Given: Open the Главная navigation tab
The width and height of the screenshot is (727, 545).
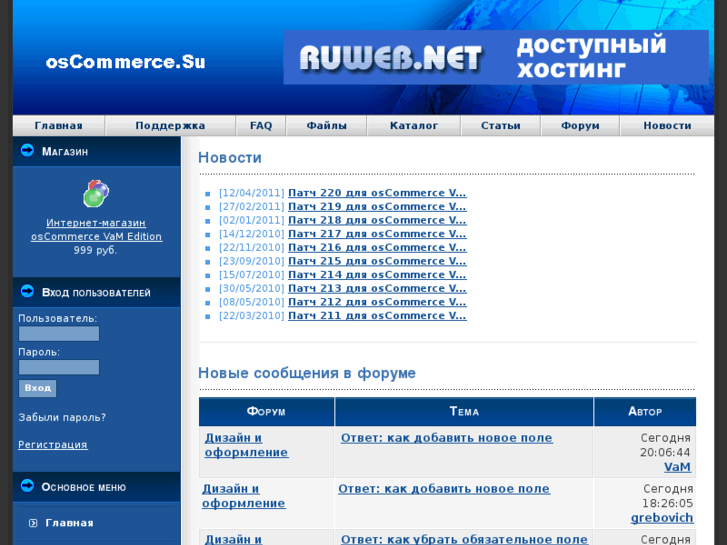Looking at the screenshot, I should [58, 126].
